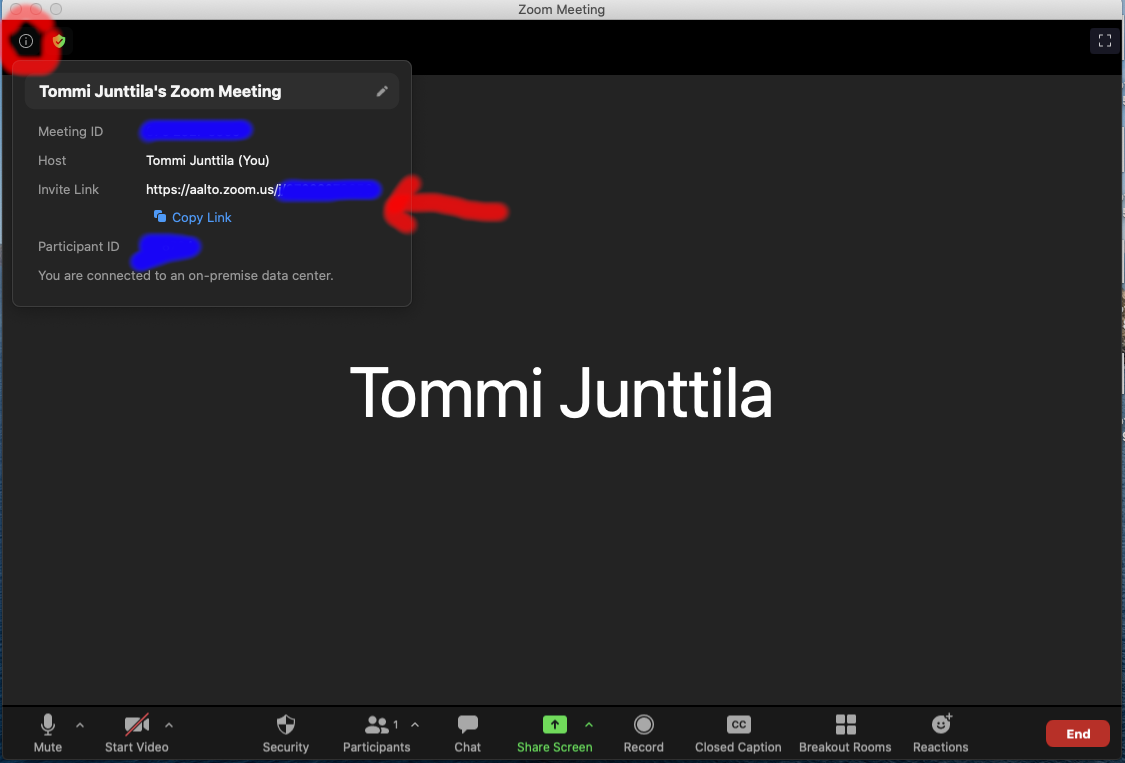The image size is (1125, 763).
Task: Enter full screen mode icon
Action: (1105, 41)
